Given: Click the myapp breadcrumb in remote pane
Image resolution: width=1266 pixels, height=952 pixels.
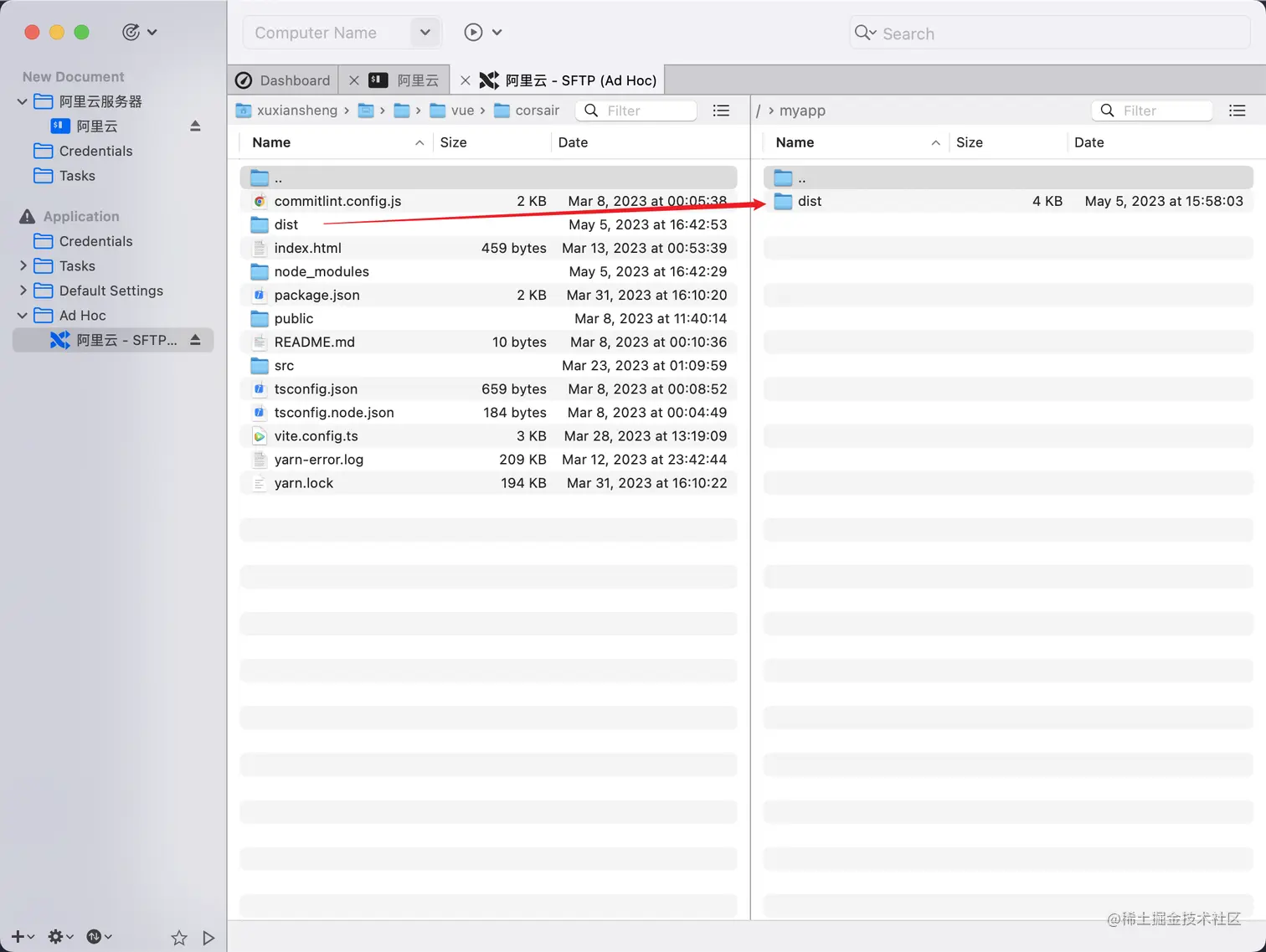Looking at the screenshot, I should tap(802, 111).
